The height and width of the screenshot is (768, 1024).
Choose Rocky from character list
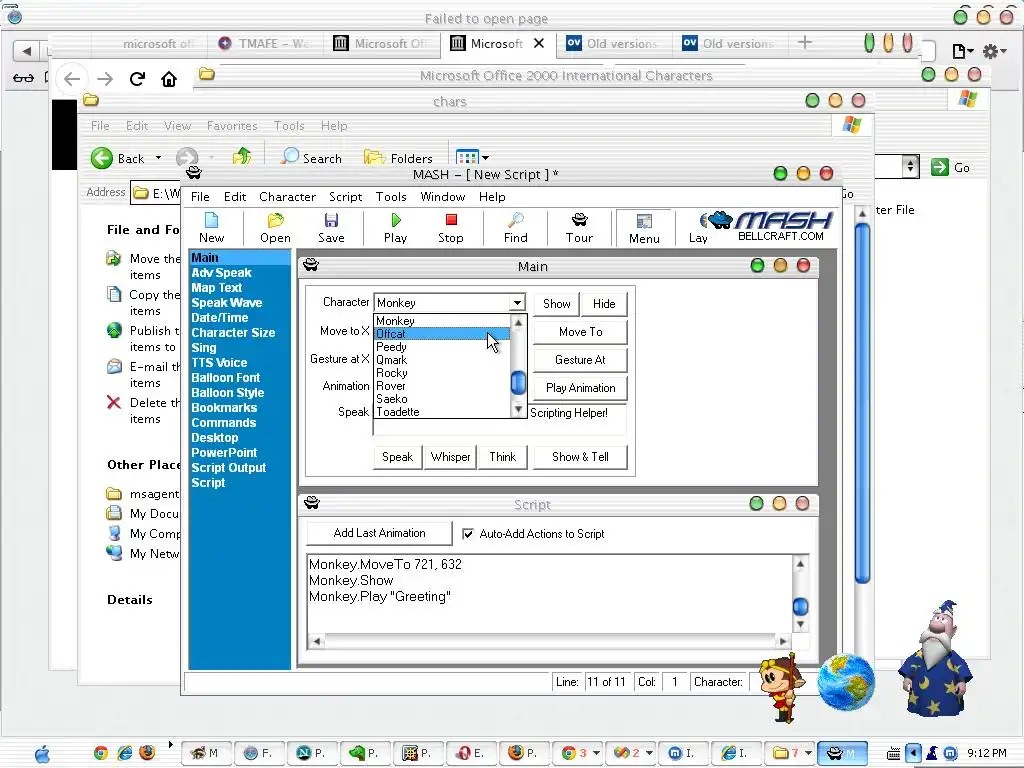[x=441, y=373]
